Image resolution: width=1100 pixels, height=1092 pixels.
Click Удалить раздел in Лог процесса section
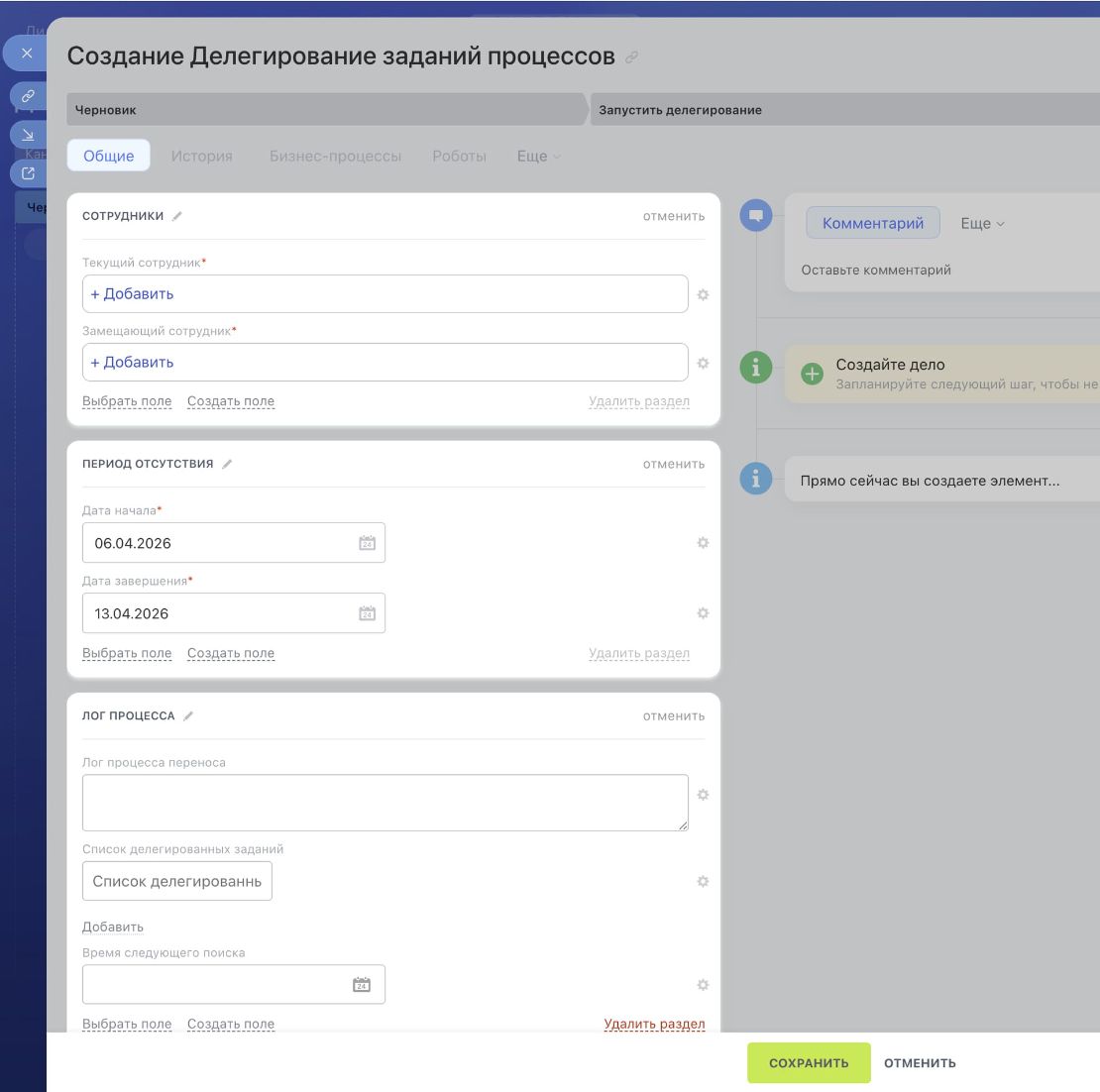(x=654, y=1024)
